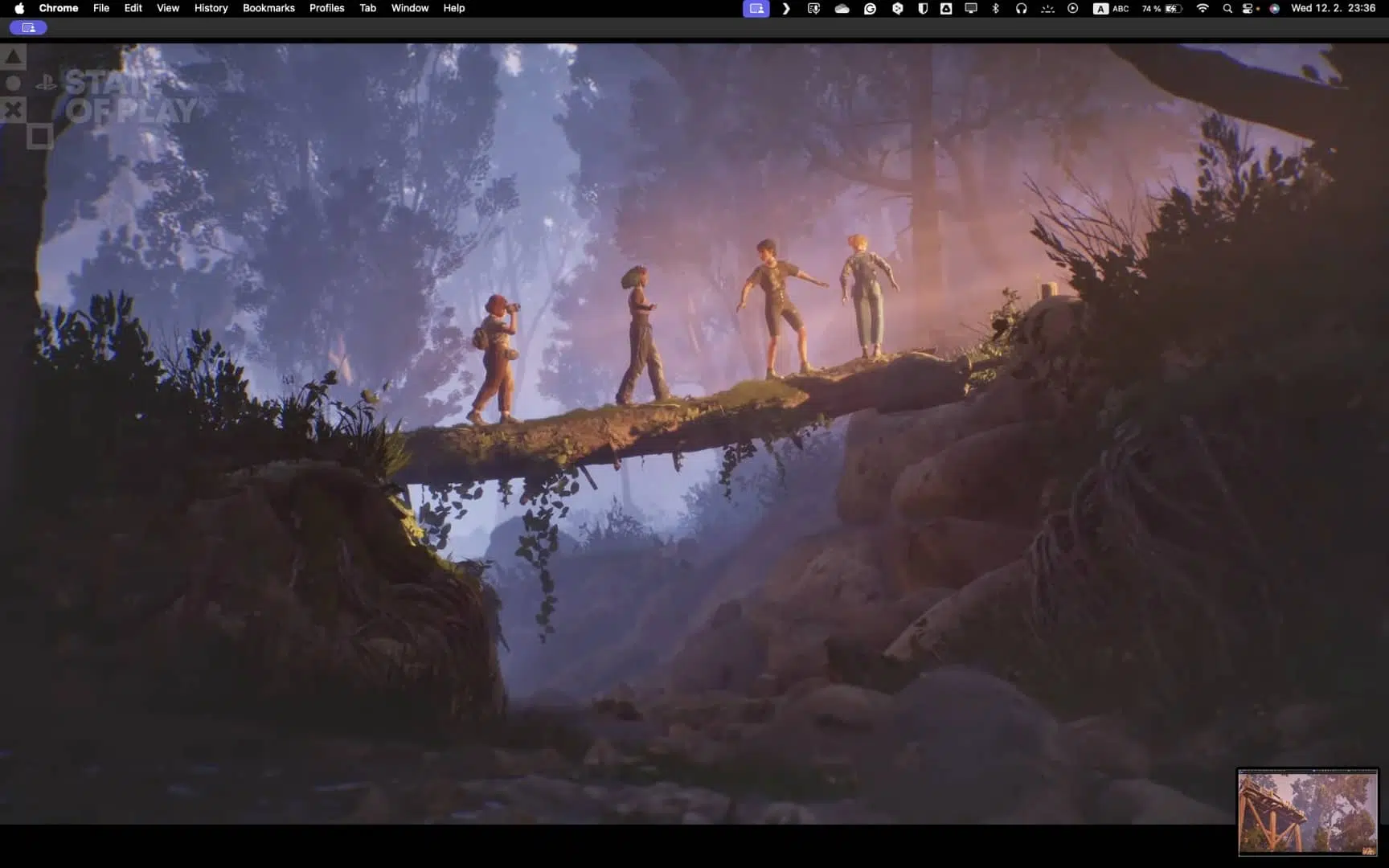Image resolution: width=1389 pixels, height=868 pixels.
Task: Open the dictation microphone menu bar icon
Action: 813,8
